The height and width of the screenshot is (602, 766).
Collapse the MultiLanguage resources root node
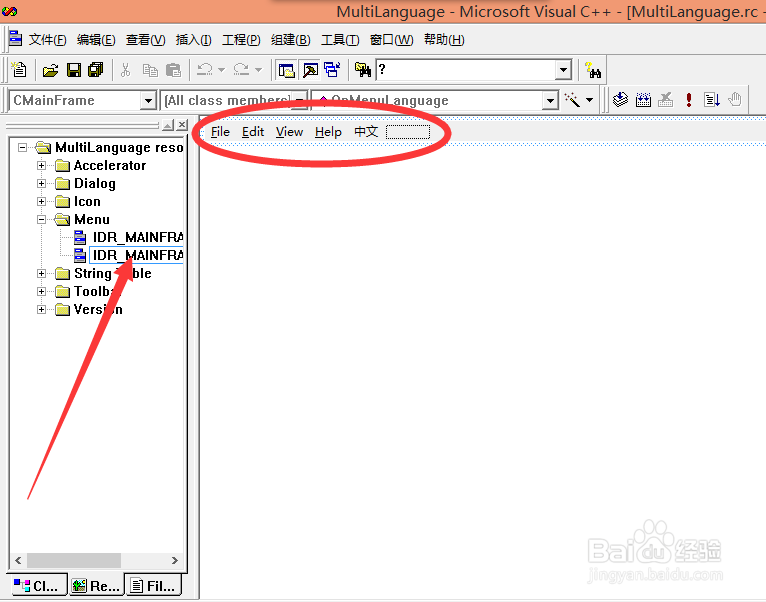22,147
